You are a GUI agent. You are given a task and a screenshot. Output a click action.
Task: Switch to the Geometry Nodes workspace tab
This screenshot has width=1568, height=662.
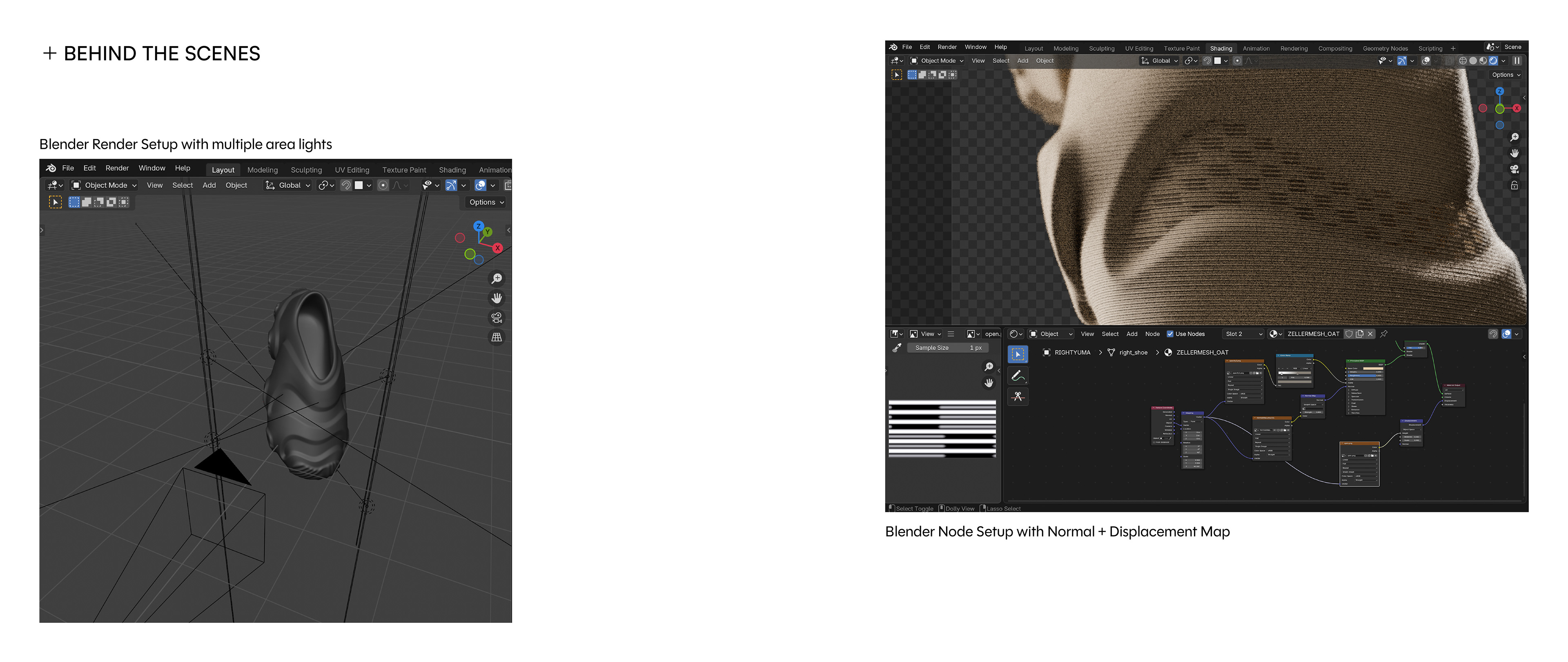(x=1385, y=49)
